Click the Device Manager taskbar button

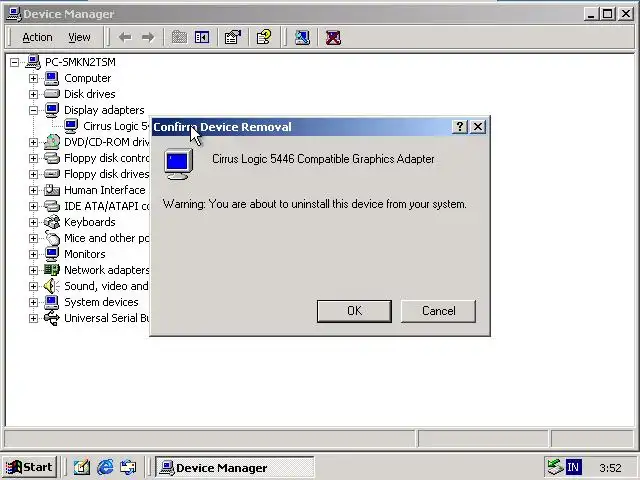click(x=234, y=467)
